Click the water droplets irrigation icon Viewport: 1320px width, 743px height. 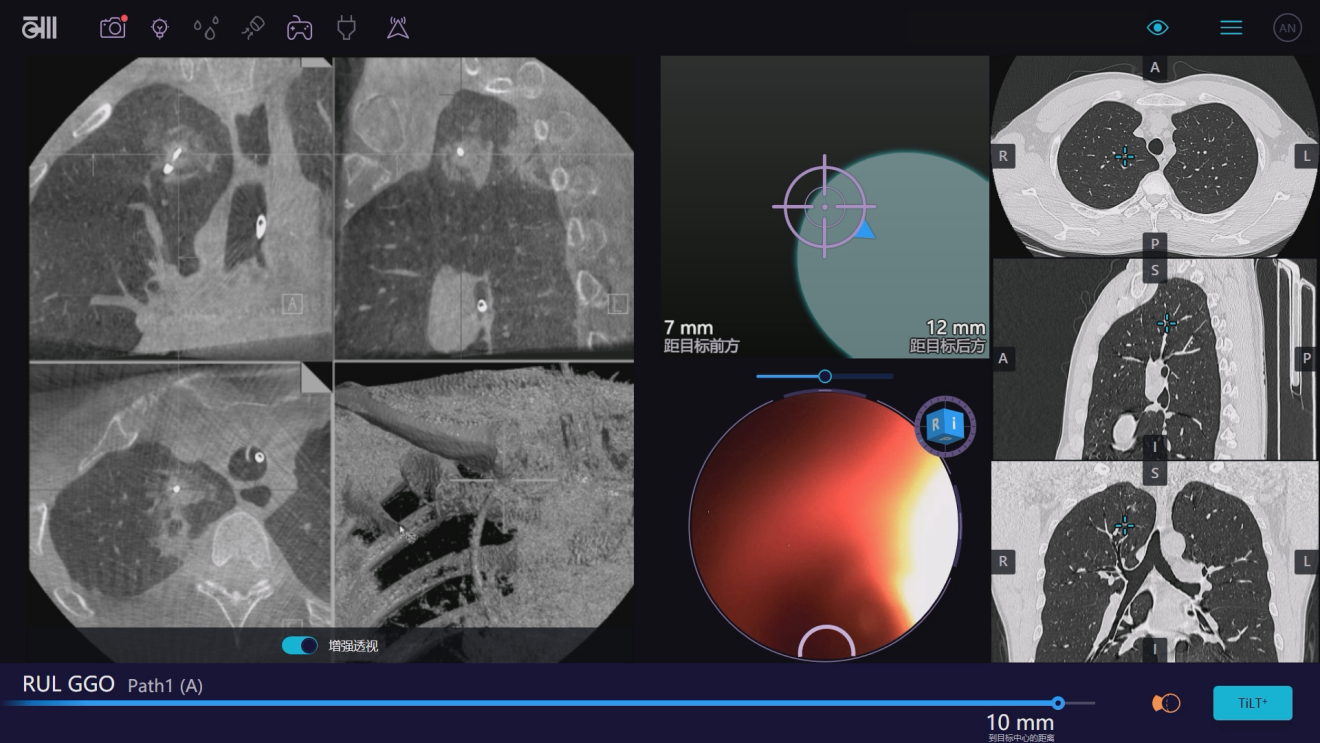pos(206,29)
